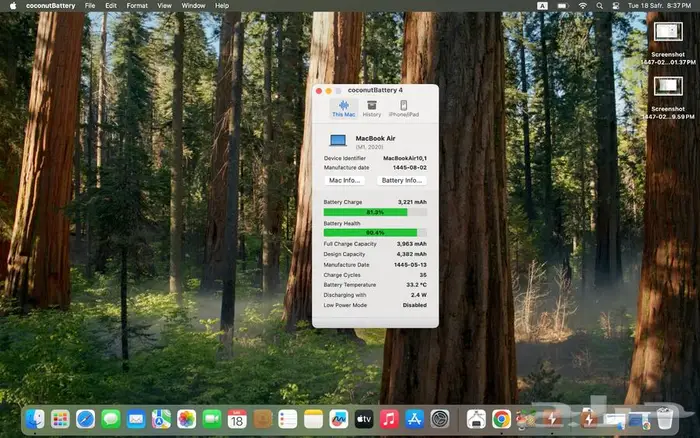Open Mail from the Dock
Screen dimensions: 700x438
point(136,419)
